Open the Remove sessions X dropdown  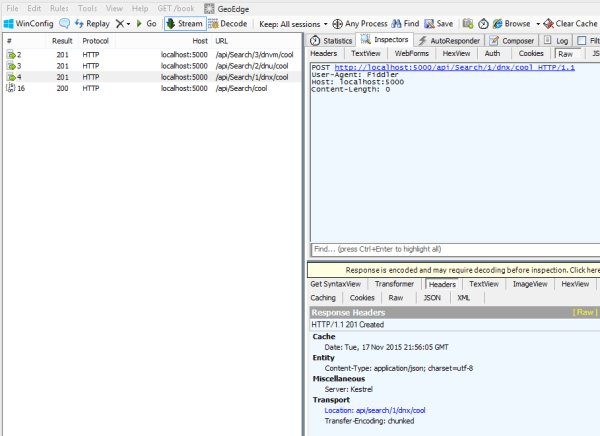[123, 24]
